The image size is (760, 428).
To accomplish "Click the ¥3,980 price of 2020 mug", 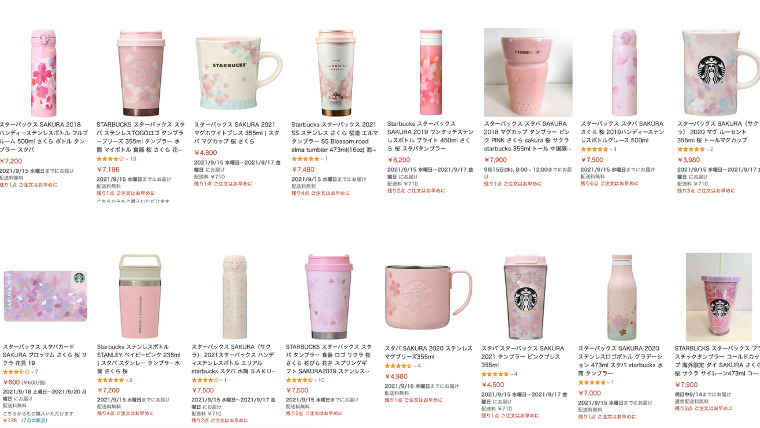I will 689,159.
